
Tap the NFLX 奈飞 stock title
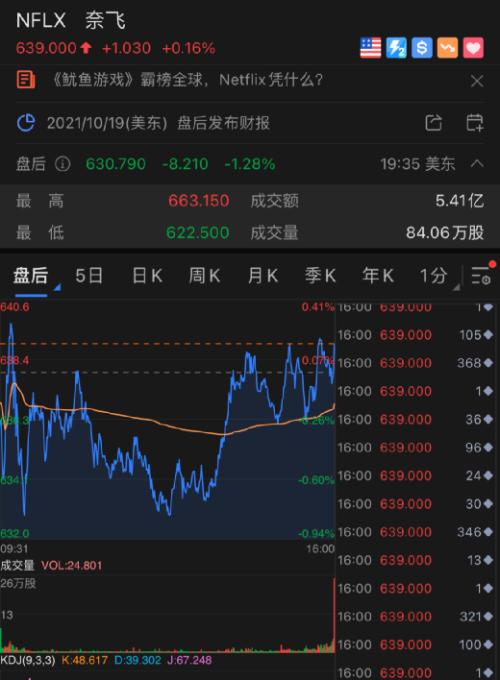coord(71,20)
